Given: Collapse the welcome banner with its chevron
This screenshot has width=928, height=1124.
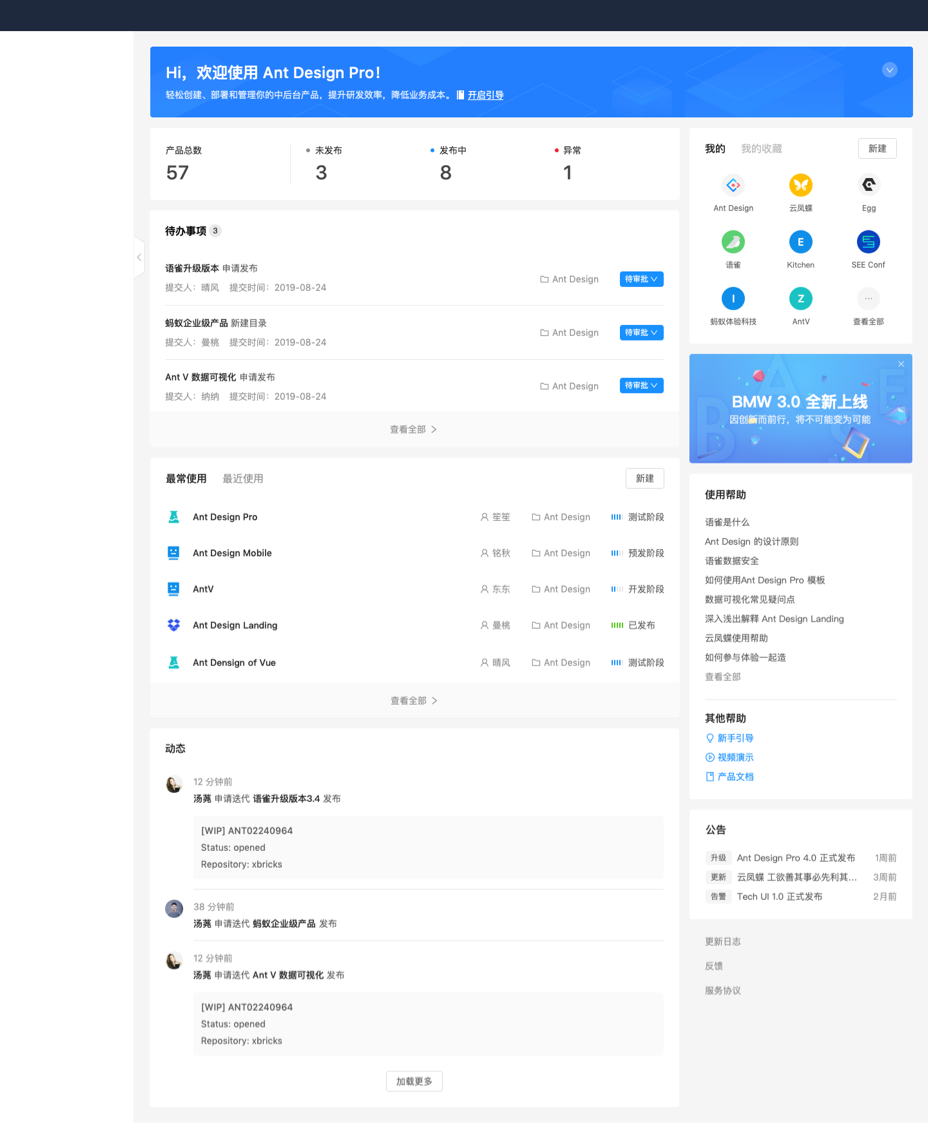Looking at the screenshot, I should click(x=890, y=69).
